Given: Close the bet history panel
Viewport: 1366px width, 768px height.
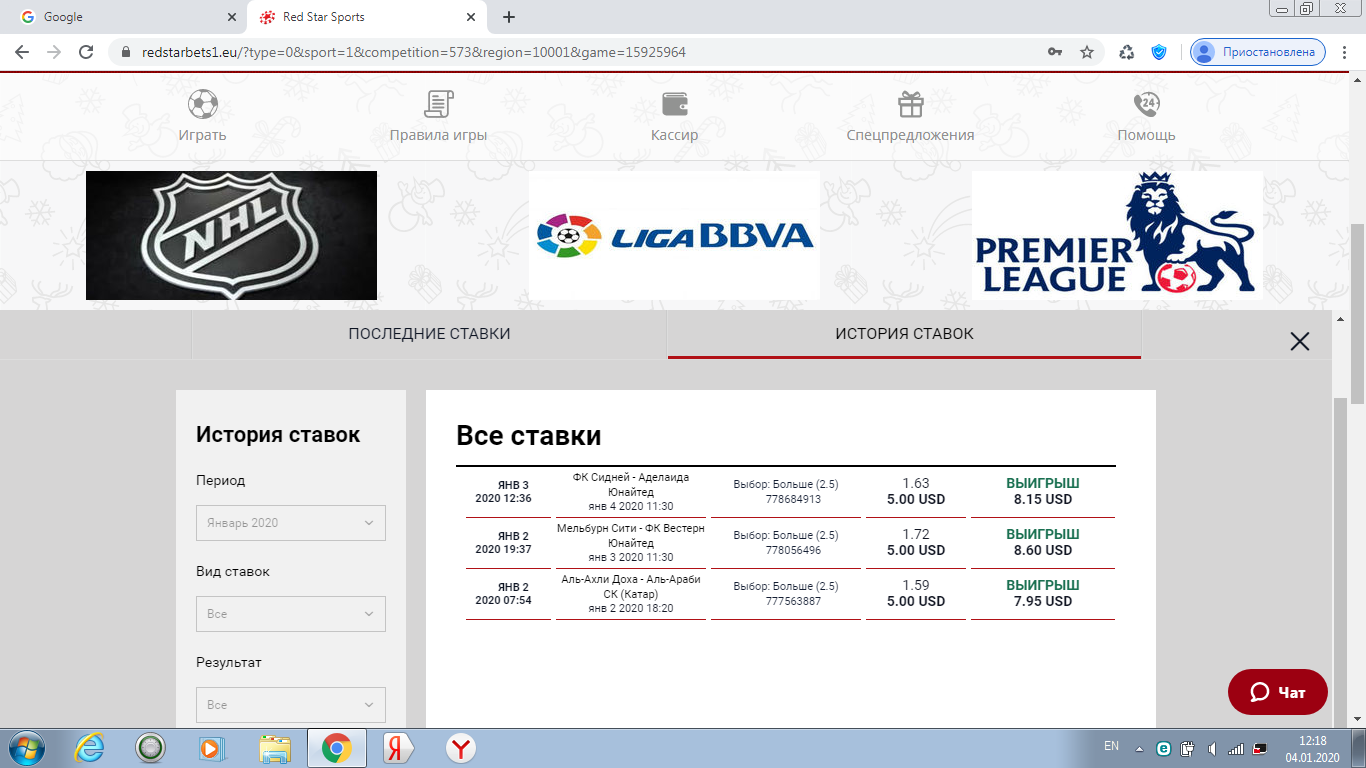Looking at the screenshot, I should point(1299,342).
